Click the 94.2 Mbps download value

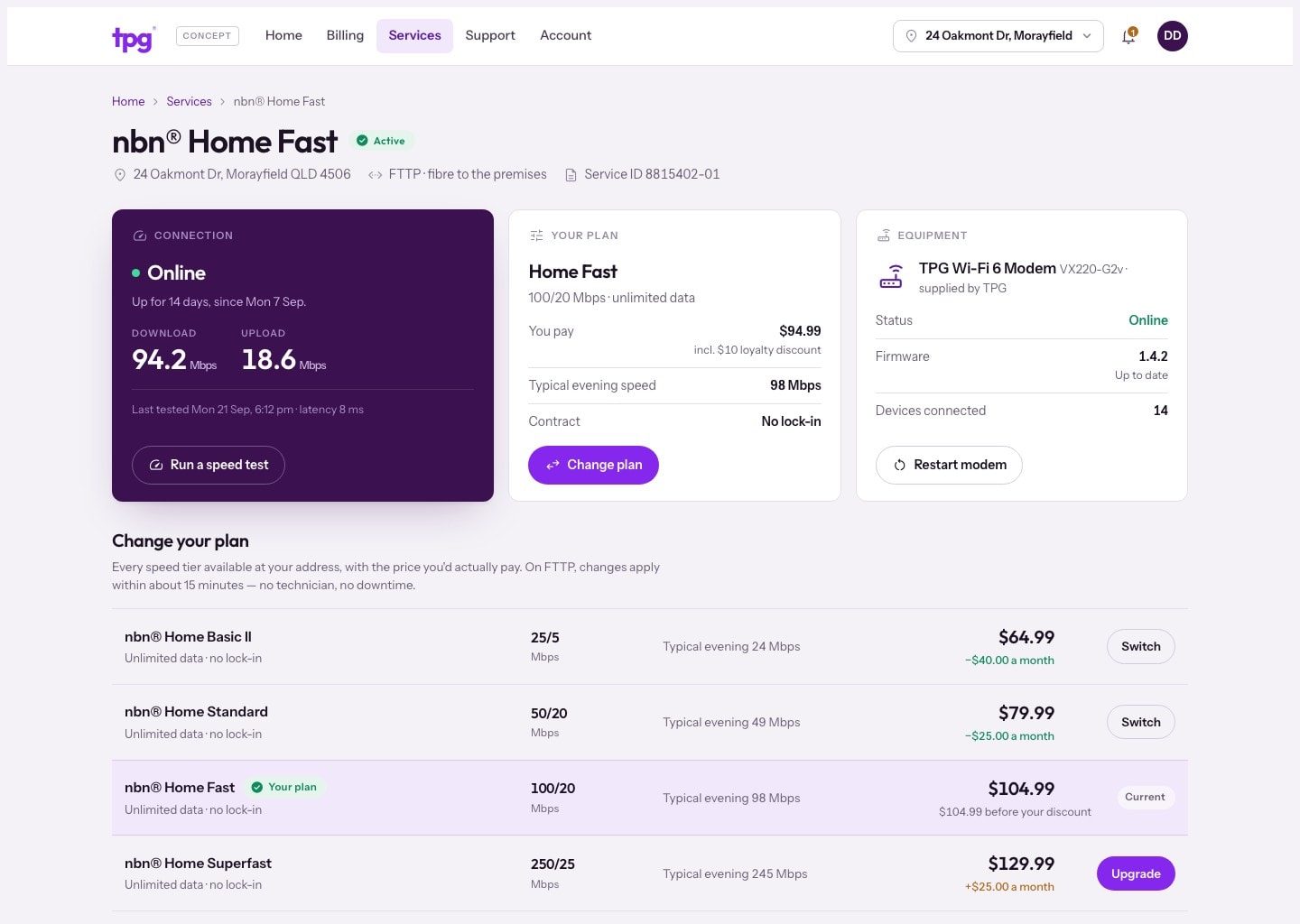[174, 360]
